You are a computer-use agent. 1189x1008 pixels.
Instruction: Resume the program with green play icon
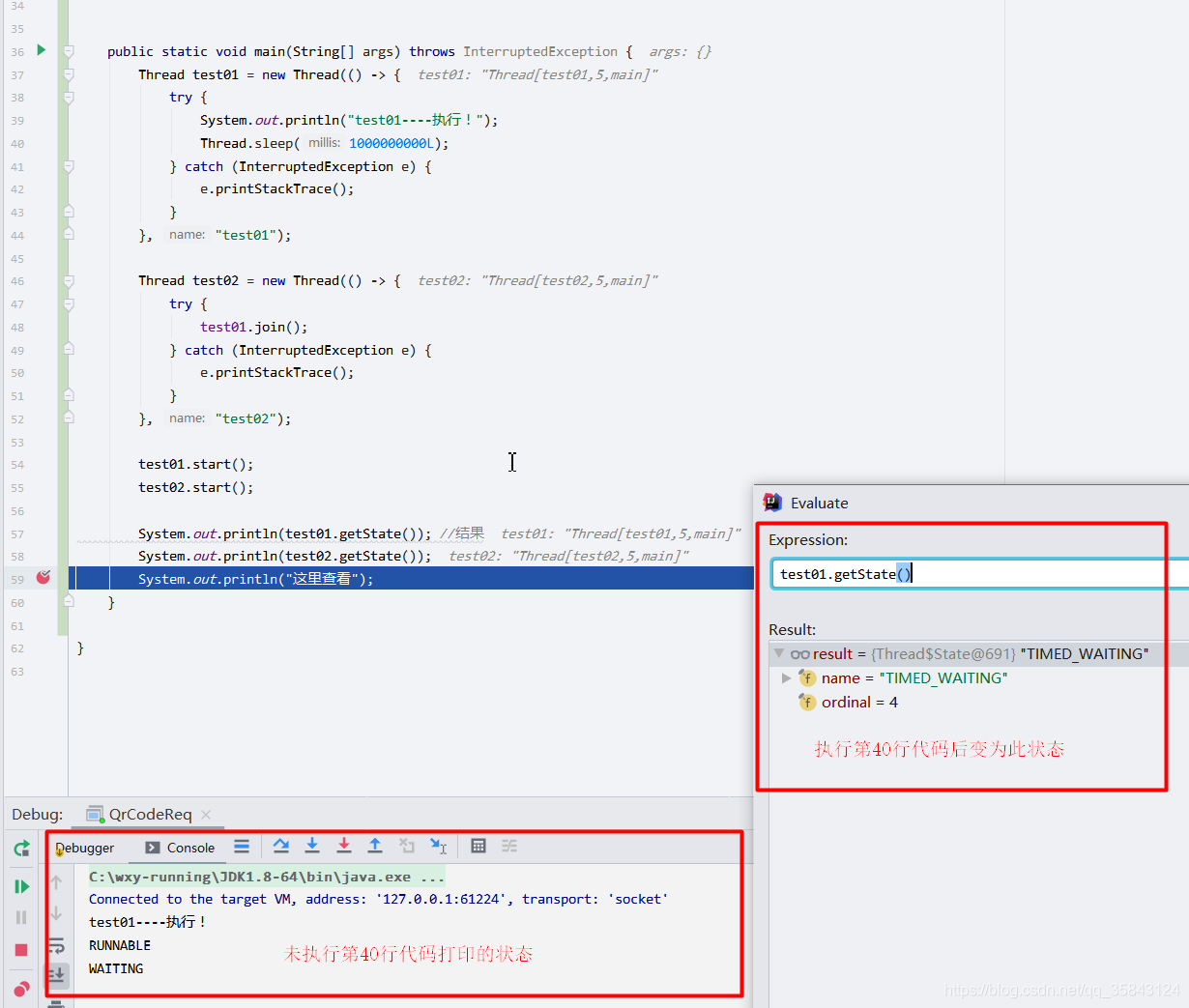coord(21,885)
